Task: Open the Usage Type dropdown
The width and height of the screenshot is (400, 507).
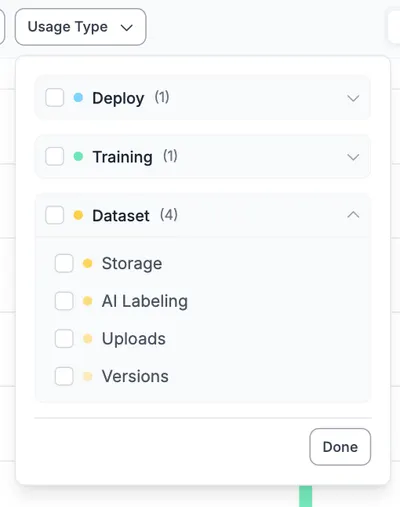Action: point(80,27)
